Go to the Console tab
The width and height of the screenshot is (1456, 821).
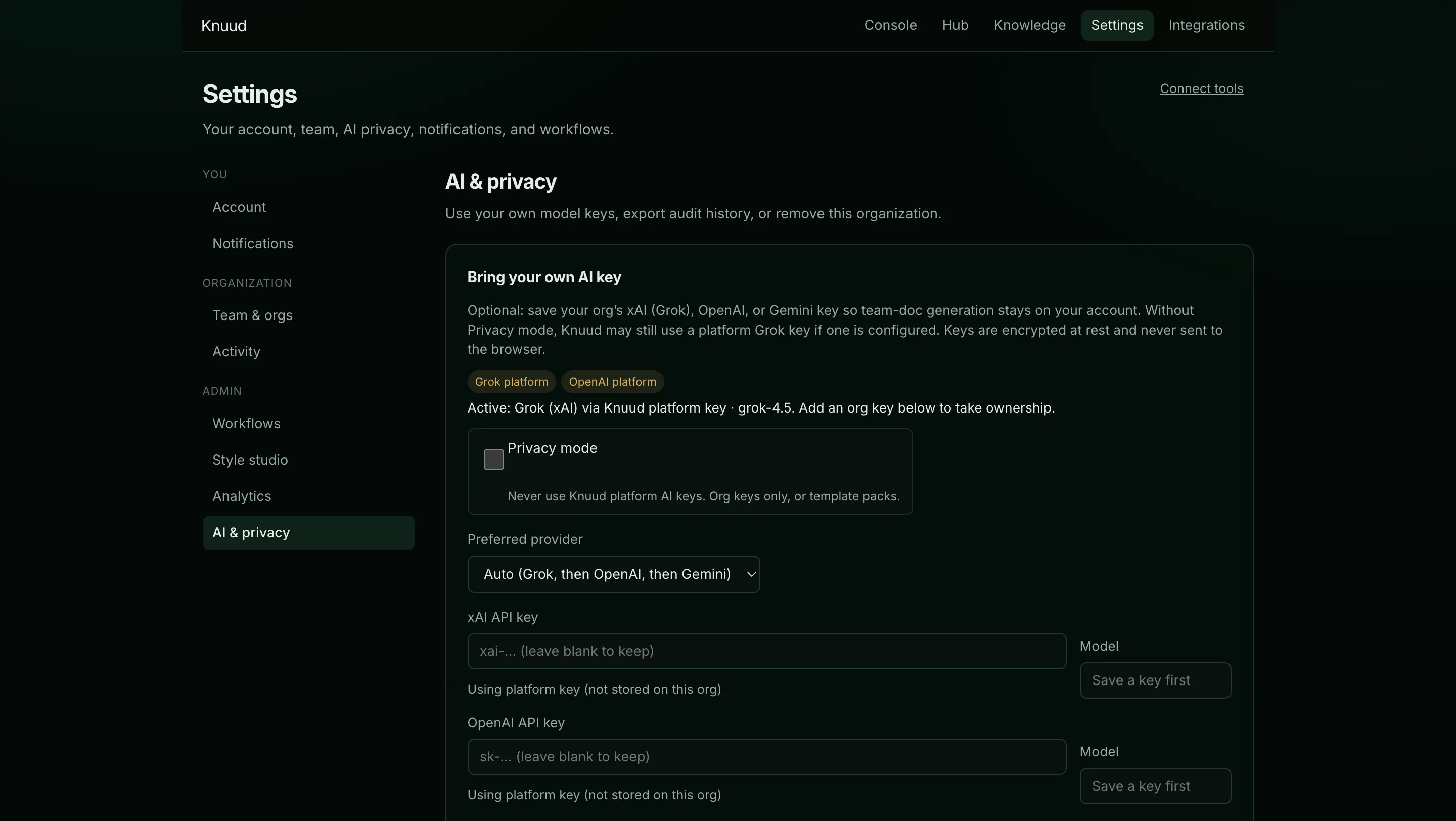[x=890, y=25]
